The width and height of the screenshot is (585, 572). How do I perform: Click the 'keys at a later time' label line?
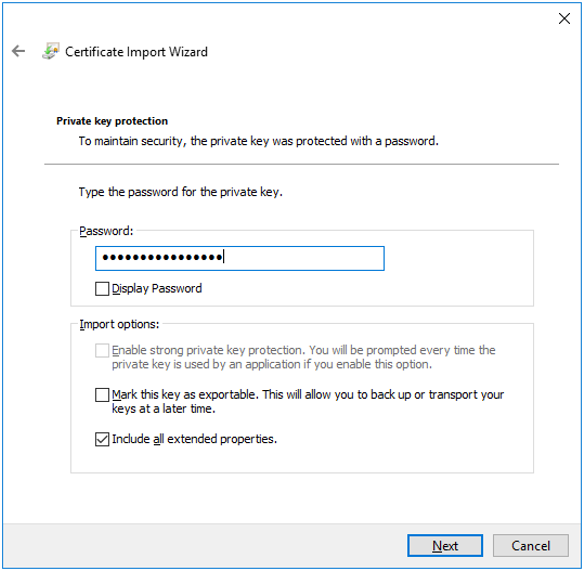tap(163, 409)
